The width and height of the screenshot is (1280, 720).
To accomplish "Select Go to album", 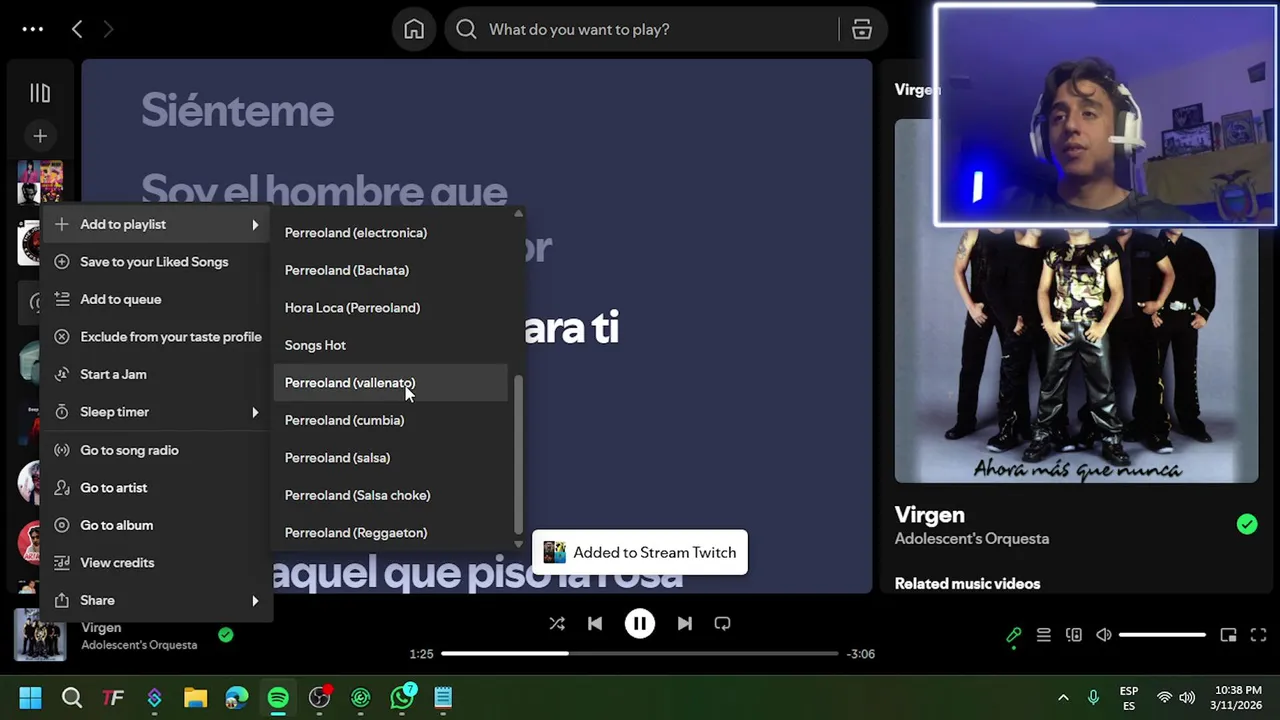I will [156, 525].
